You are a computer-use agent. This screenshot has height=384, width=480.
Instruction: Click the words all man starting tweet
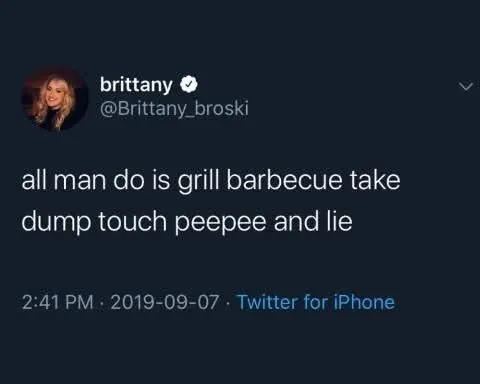coord(64,179)
